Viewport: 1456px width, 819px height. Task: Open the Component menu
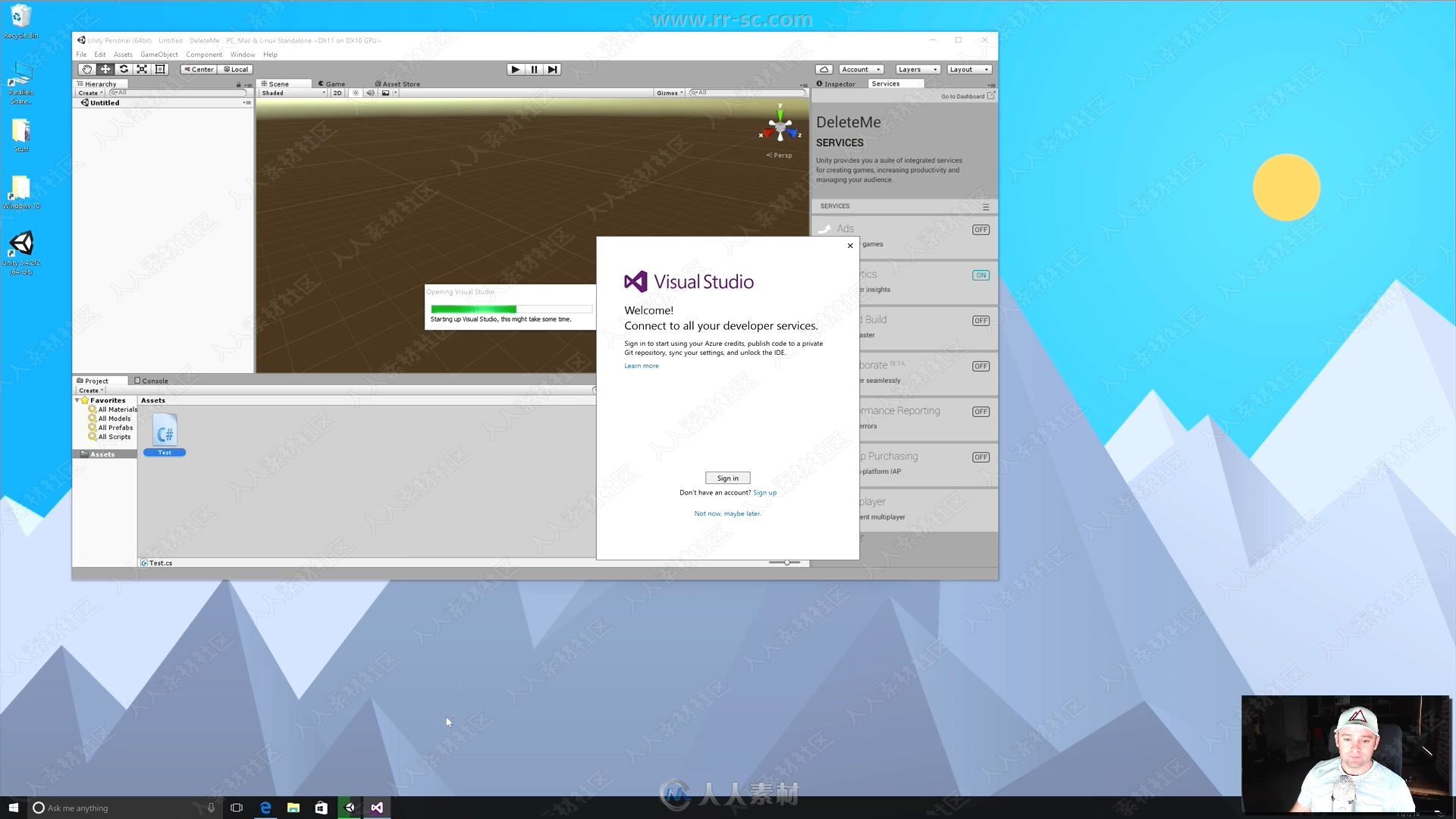click(204, 55)
